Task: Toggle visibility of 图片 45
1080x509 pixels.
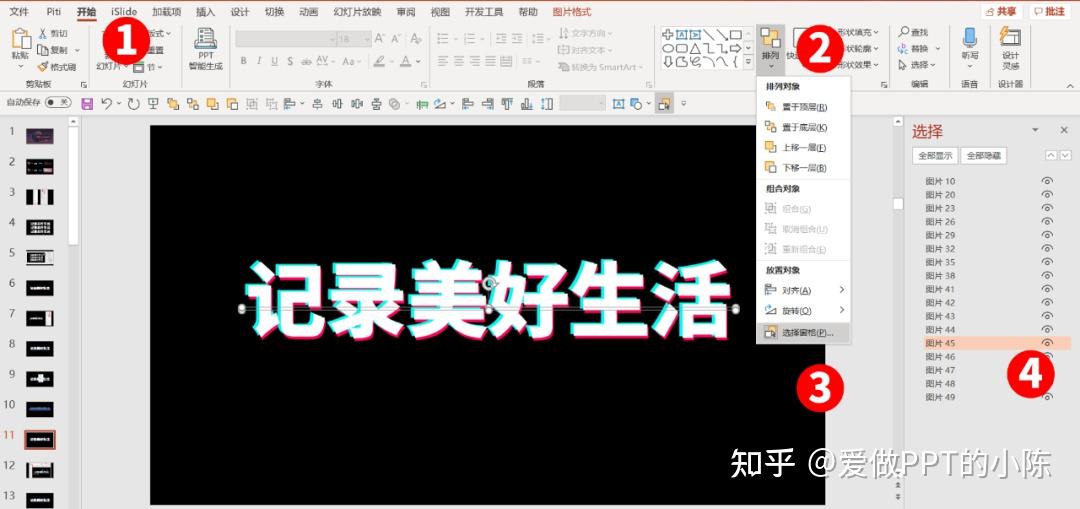Action: [1047, 342]
